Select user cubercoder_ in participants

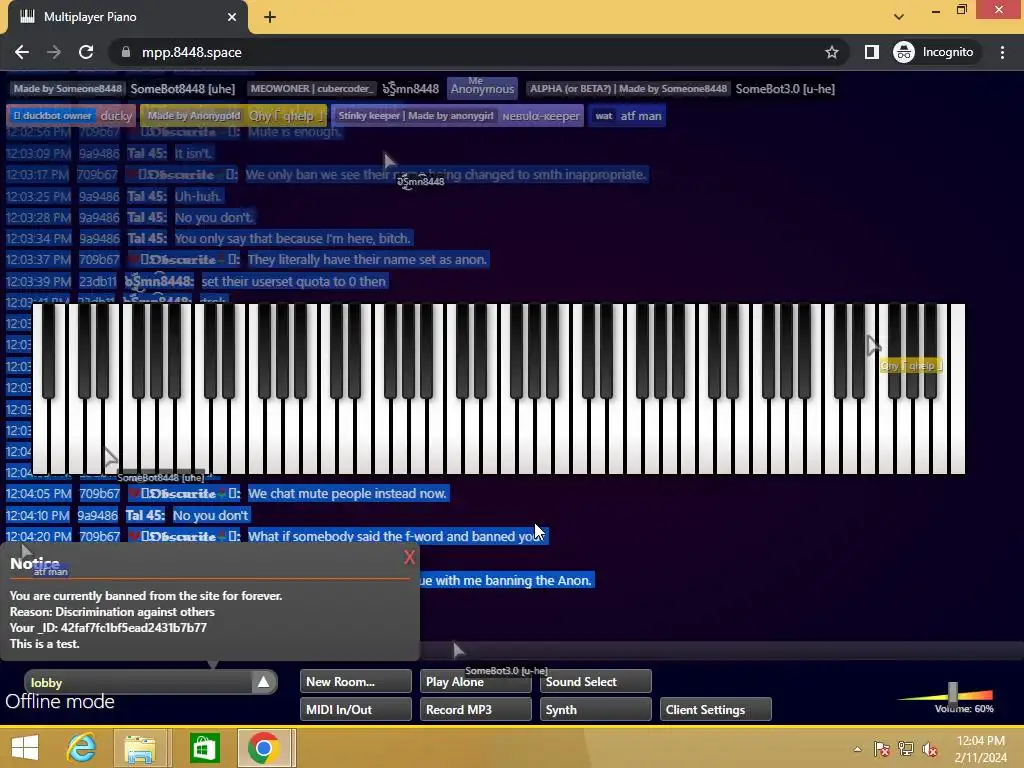point(311,89)
